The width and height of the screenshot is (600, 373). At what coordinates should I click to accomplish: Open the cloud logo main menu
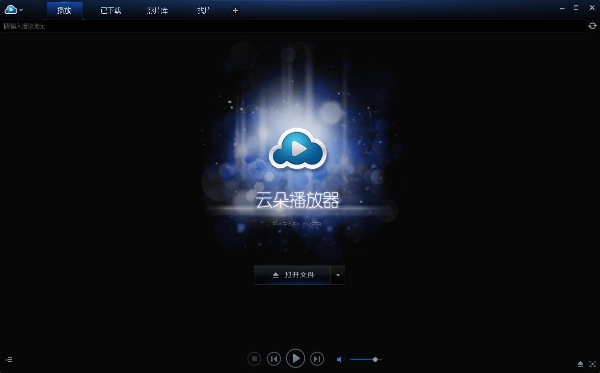pyautogui.click(x=13, y=10)
